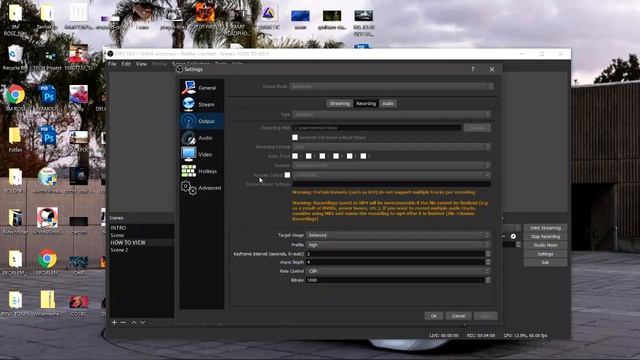Viewport: 640px width, 360px height.
Task: Click the Settings dialog help question mark
Action: point(473,69)
